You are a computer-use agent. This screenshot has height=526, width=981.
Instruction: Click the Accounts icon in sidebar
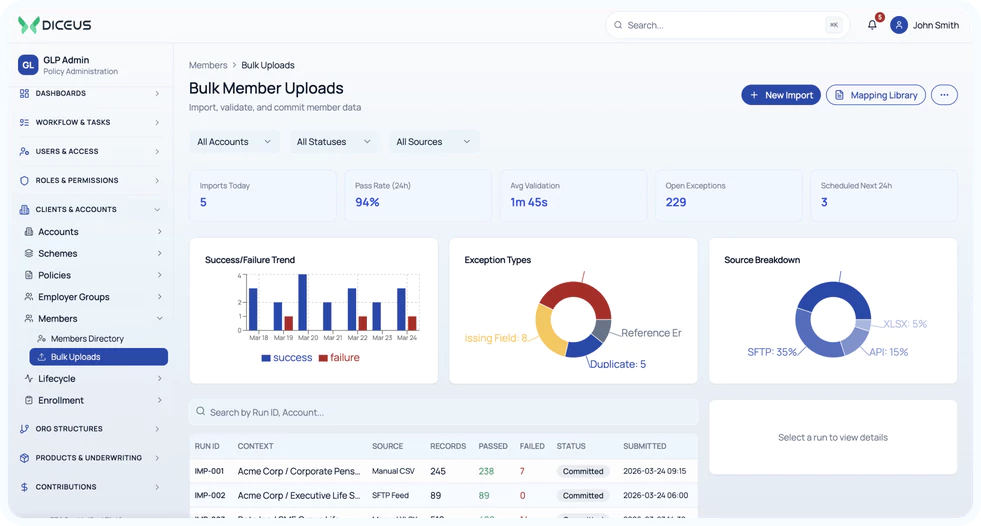point(29,231)
